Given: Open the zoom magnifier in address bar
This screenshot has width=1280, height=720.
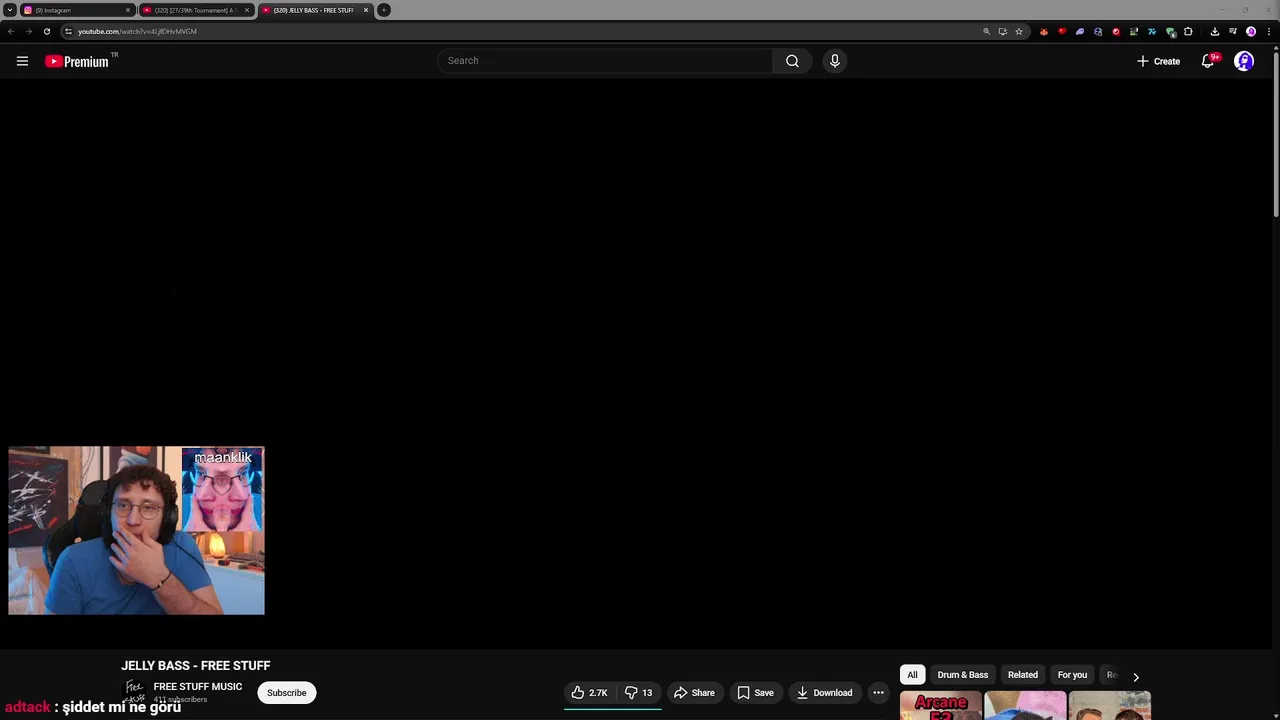Looking at the screenshot, I should [x=986, y=31].
